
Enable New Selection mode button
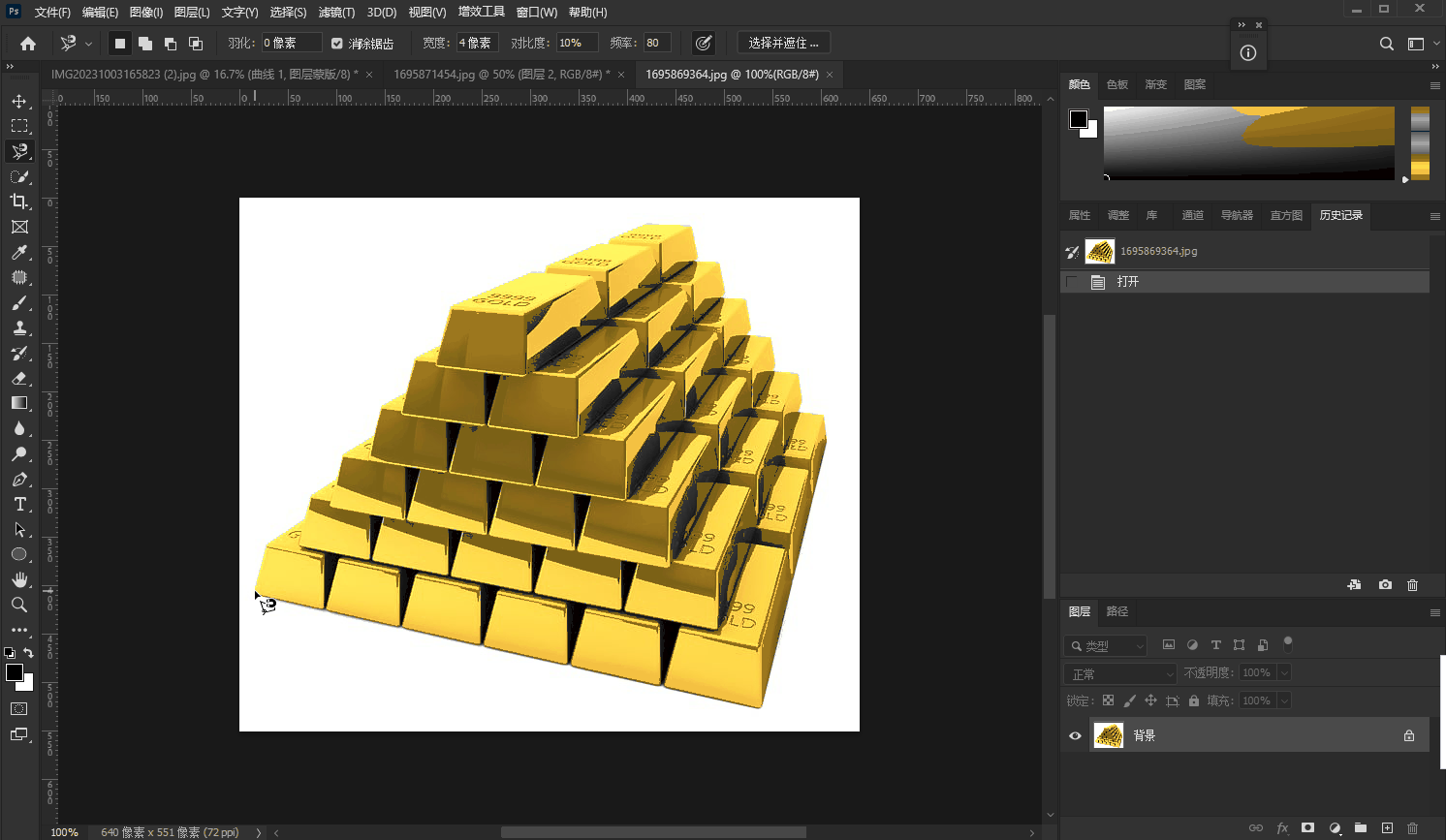pyautogui.click(x=120, y=43)
